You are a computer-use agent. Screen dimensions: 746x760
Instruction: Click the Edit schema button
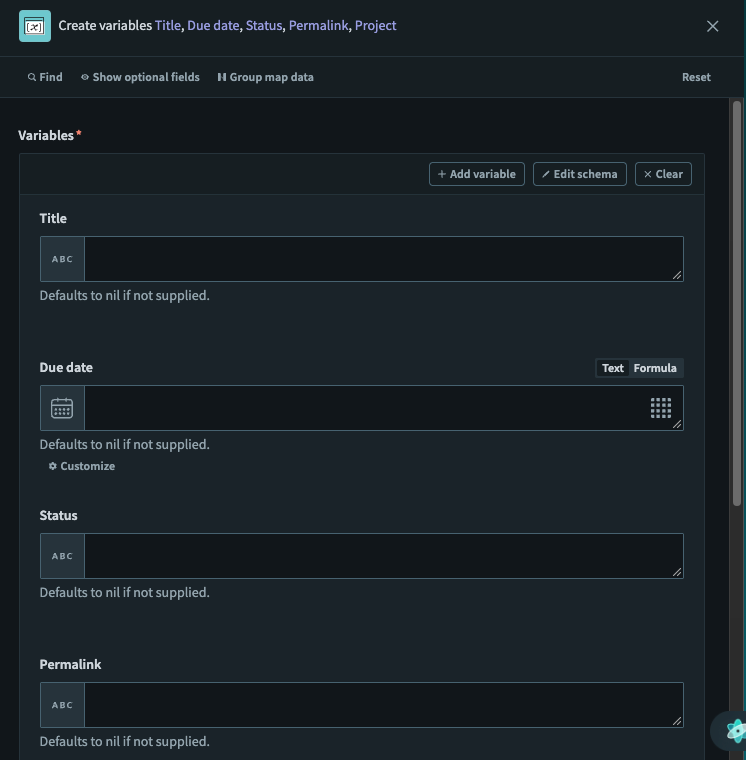pyautogui.click(x=580, y=174)
